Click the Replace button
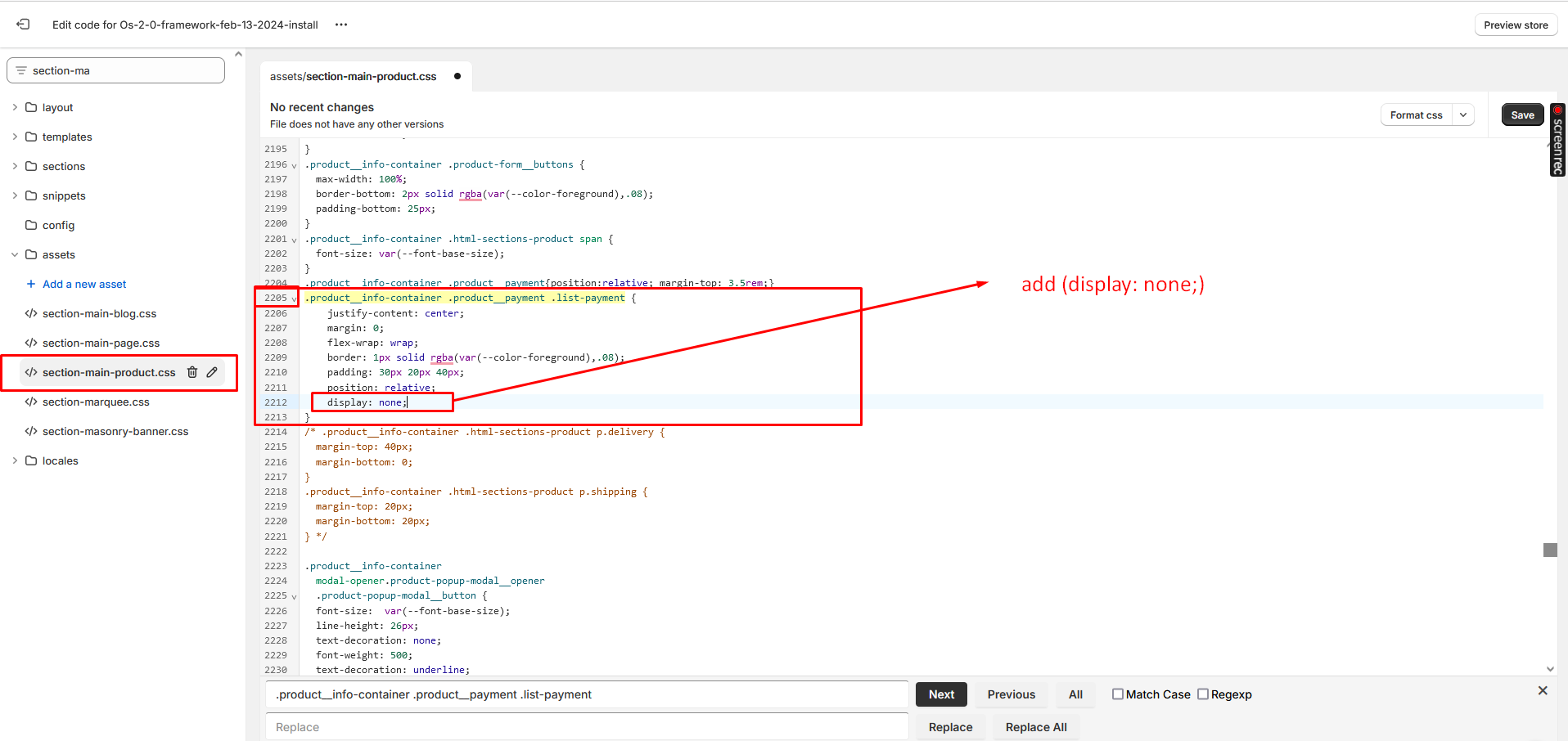Image resolution: width=1568 pixels, height=741 pixels. (950, 727)
